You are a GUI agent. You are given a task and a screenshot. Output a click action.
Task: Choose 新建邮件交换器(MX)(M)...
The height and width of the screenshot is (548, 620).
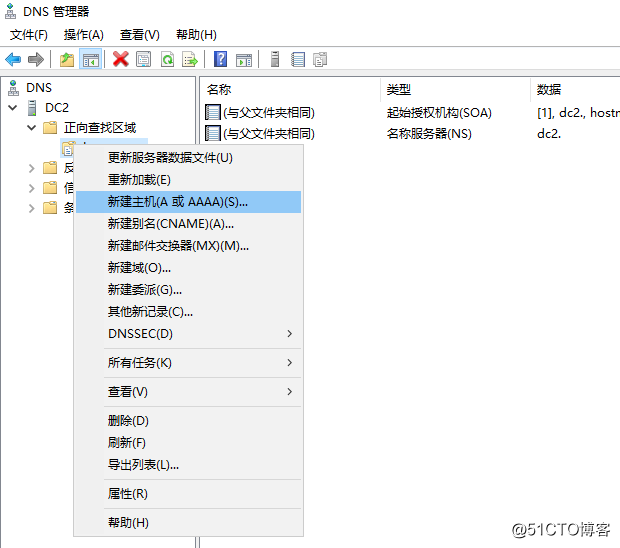189,246
